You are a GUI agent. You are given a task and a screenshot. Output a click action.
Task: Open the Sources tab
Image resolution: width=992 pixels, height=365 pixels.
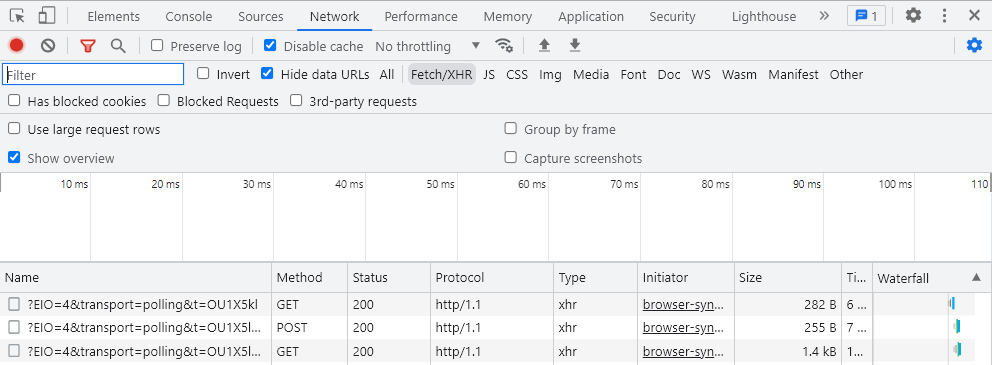click(261, 16)
